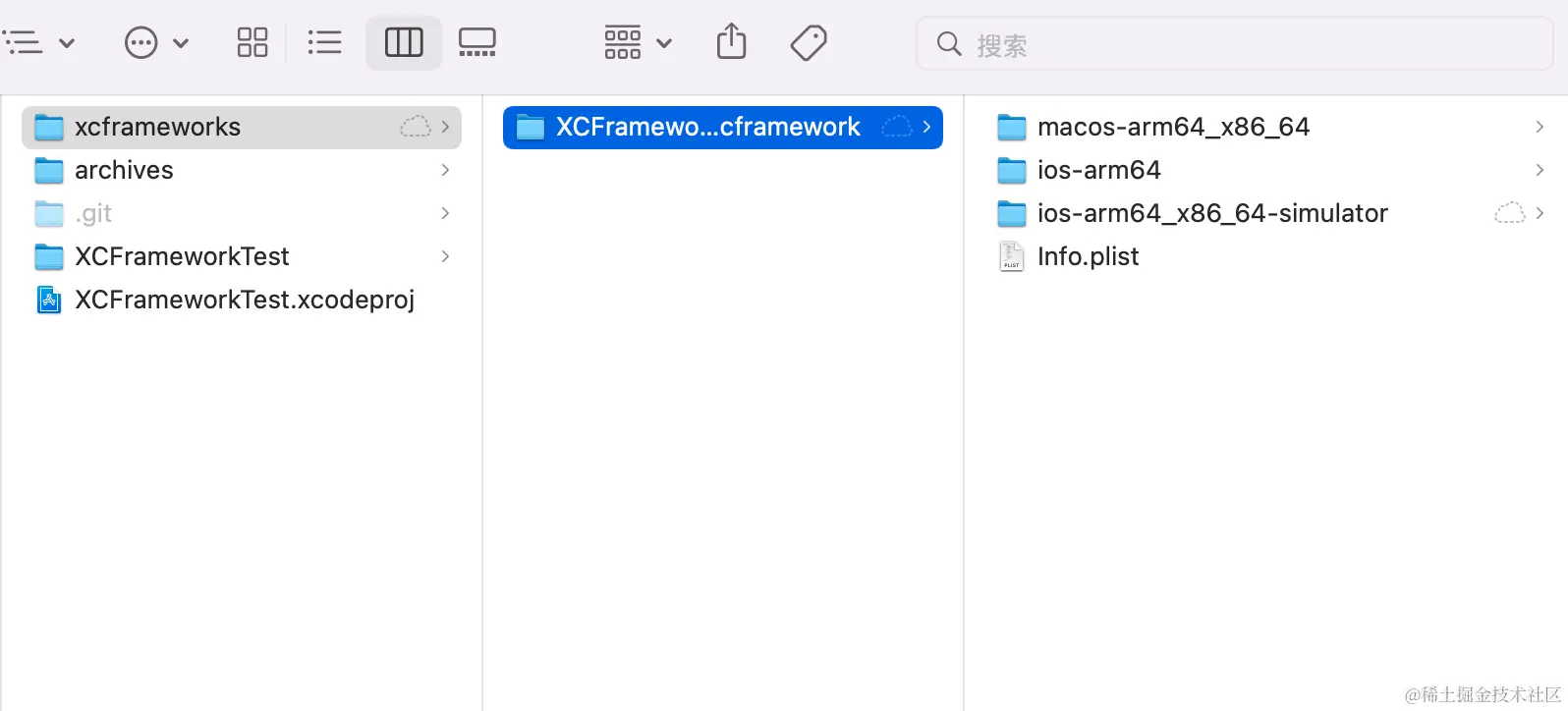Click the archives folder icon
1568x711 pixels.
point(49,170)
